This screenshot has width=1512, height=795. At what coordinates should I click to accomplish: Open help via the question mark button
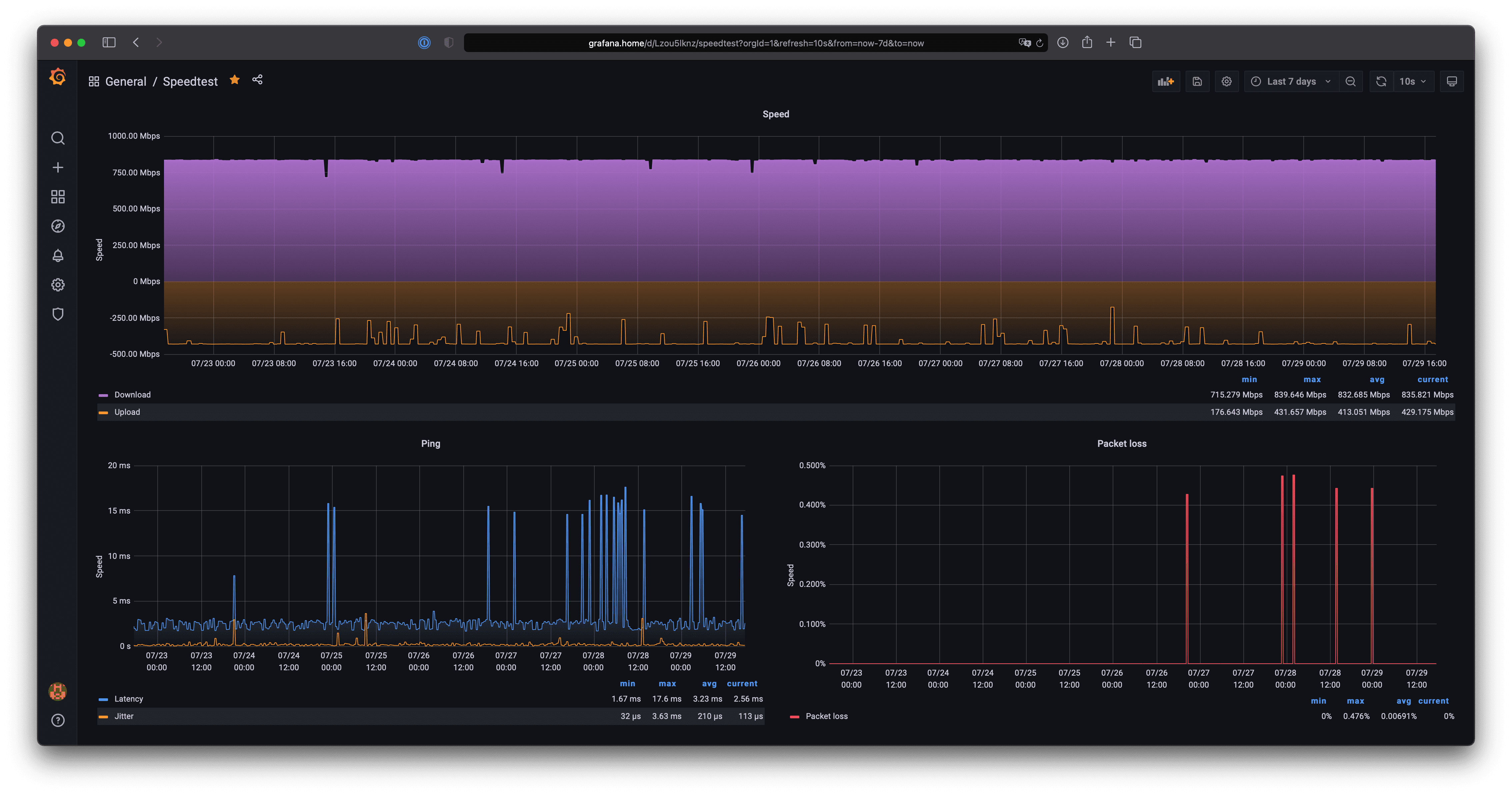tap(58, 720)
